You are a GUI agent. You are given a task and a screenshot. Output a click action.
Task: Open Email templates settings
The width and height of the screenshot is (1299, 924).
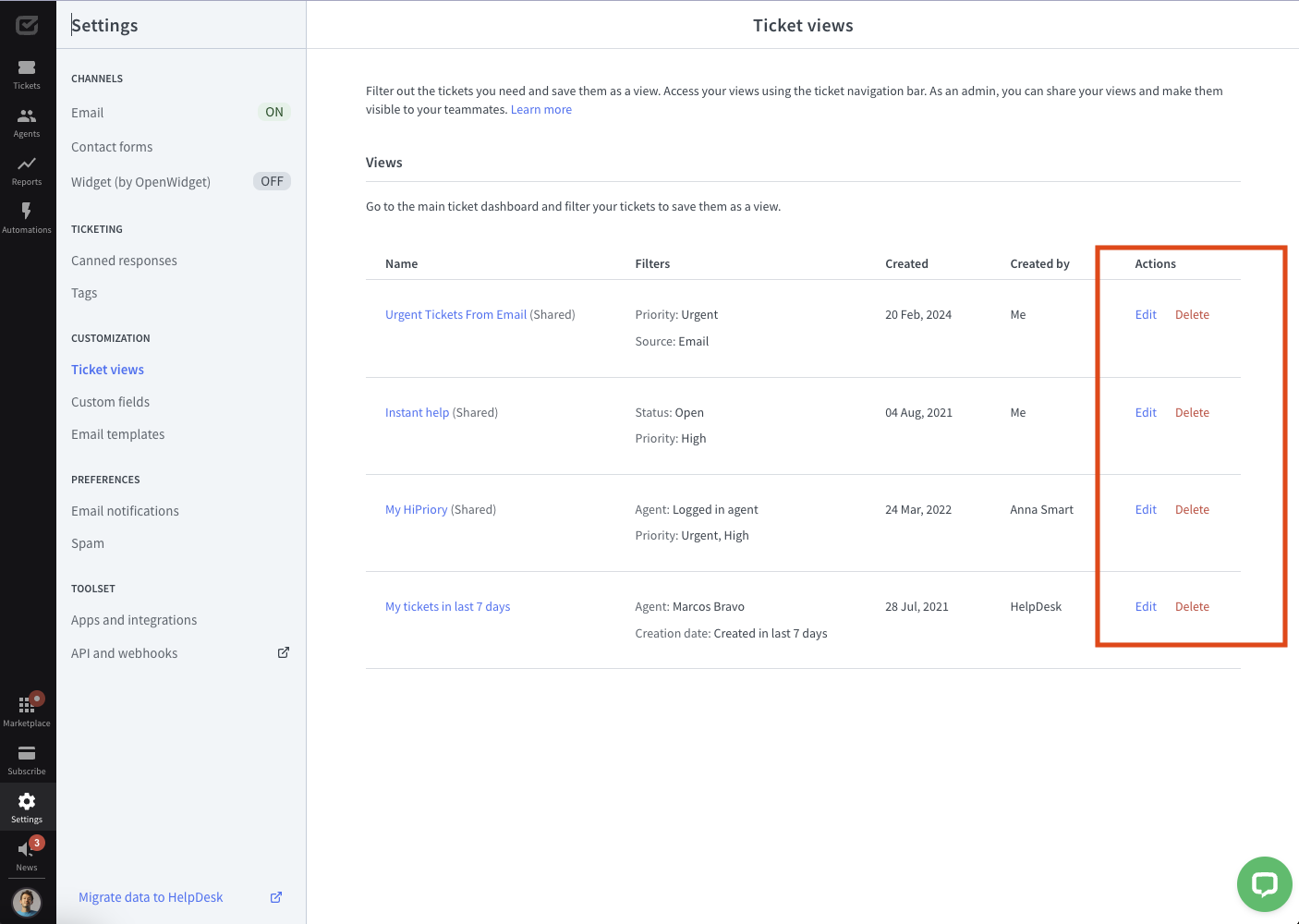117,434
